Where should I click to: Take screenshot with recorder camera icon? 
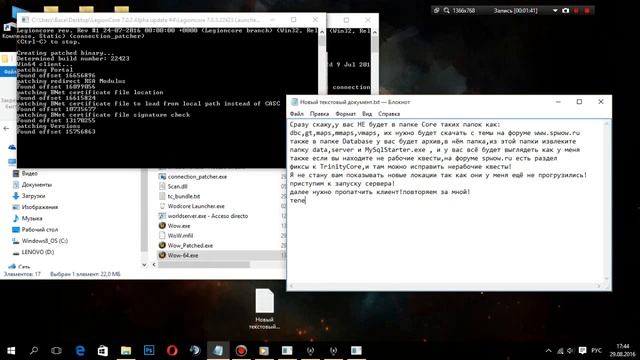[x=565, y=11]
